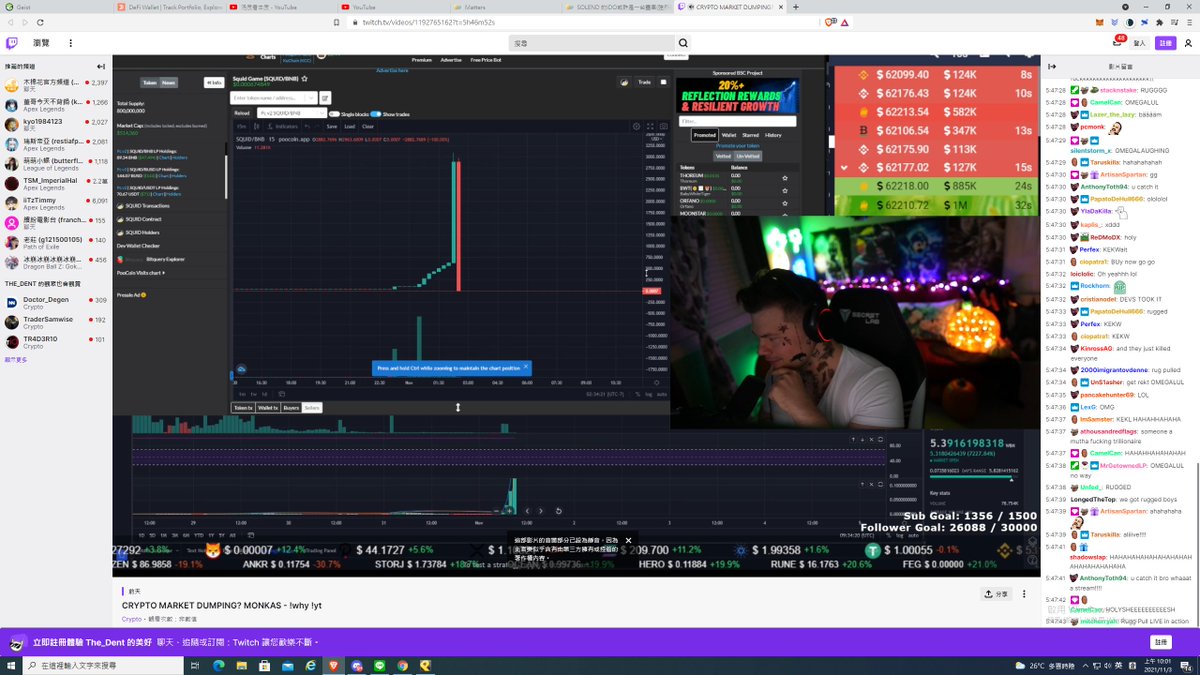The width and height of the screenshot is (1200, 675).
Task: Select the Un-Vetted filter button
Action: pyautogui.click(x=748, y=156)
